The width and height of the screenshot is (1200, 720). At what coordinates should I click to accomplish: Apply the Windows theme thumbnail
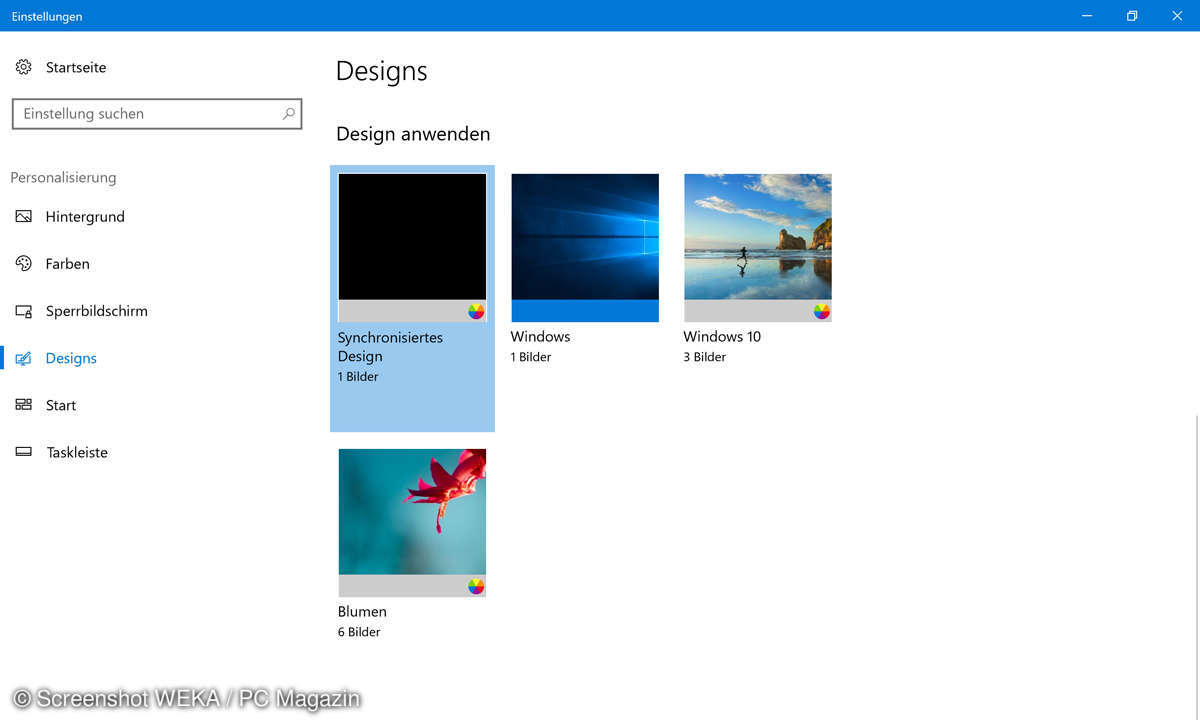585,248
